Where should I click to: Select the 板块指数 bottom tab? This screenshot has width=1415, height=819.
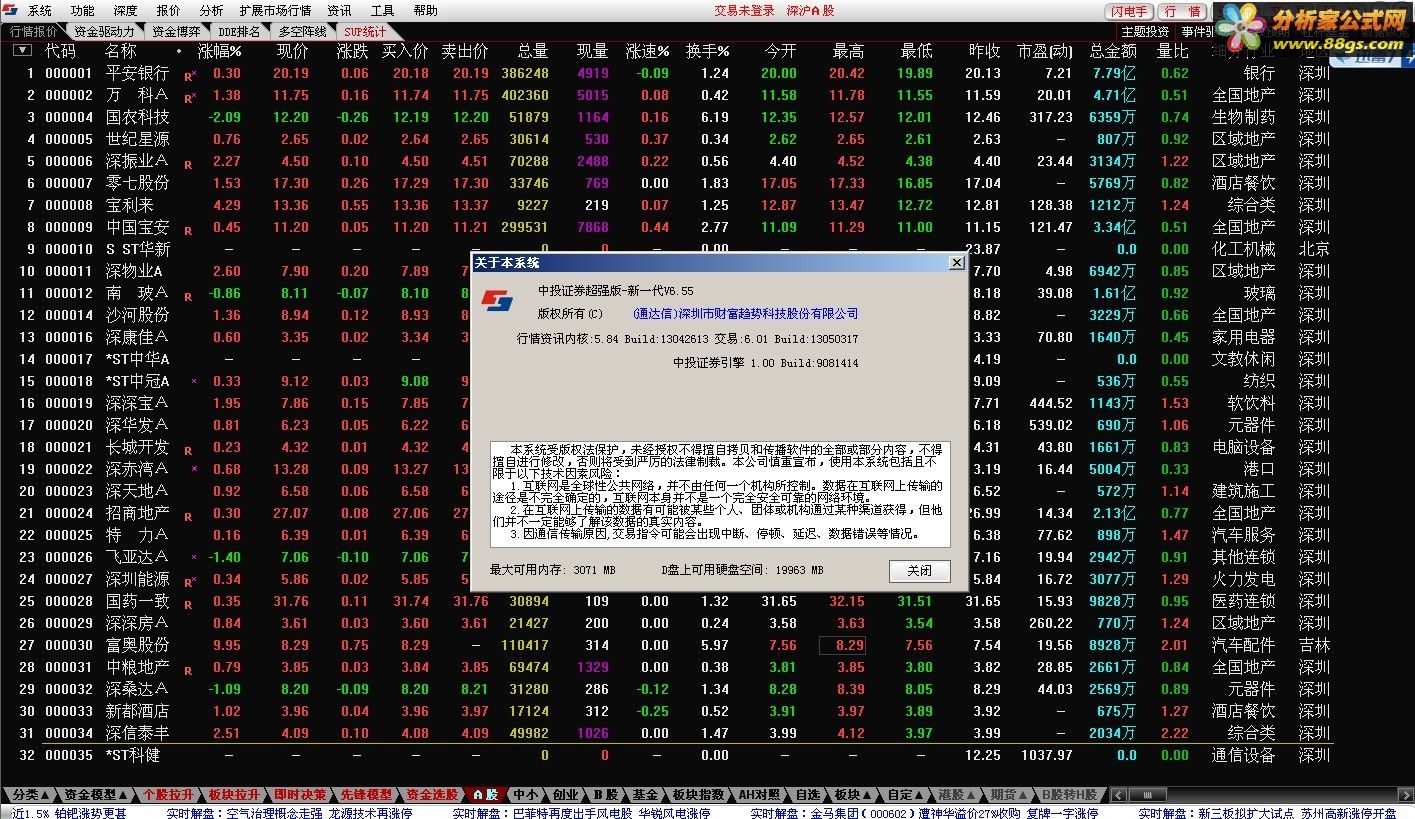[697, 795]
